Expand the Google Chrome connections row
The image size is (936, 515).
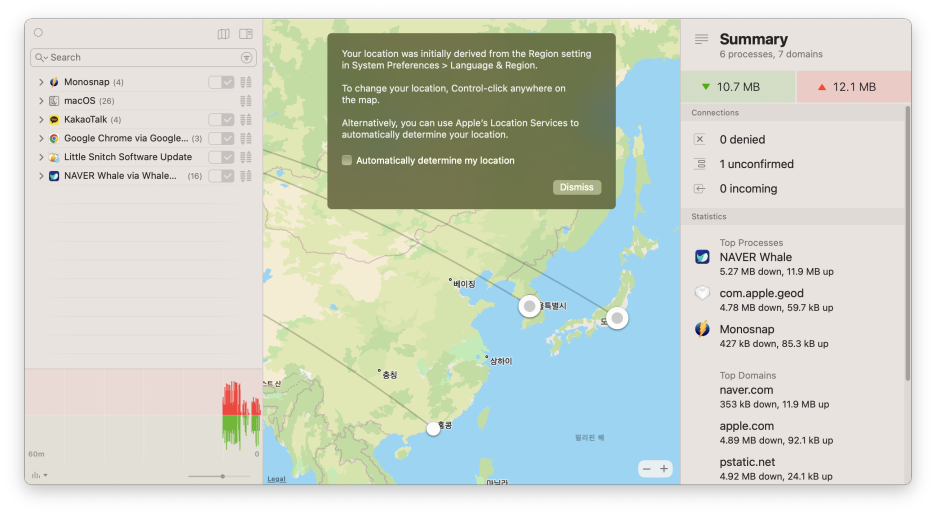pos(41,138)
